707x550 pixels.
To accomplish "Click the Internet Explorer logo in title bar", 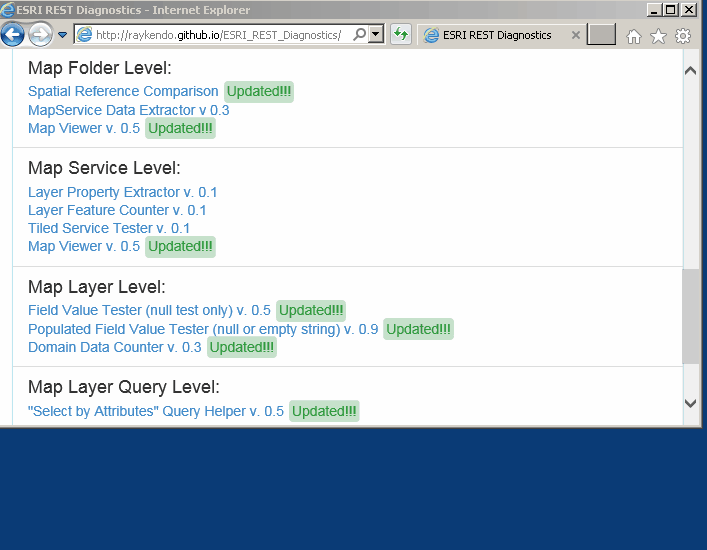I will point(7,9).
